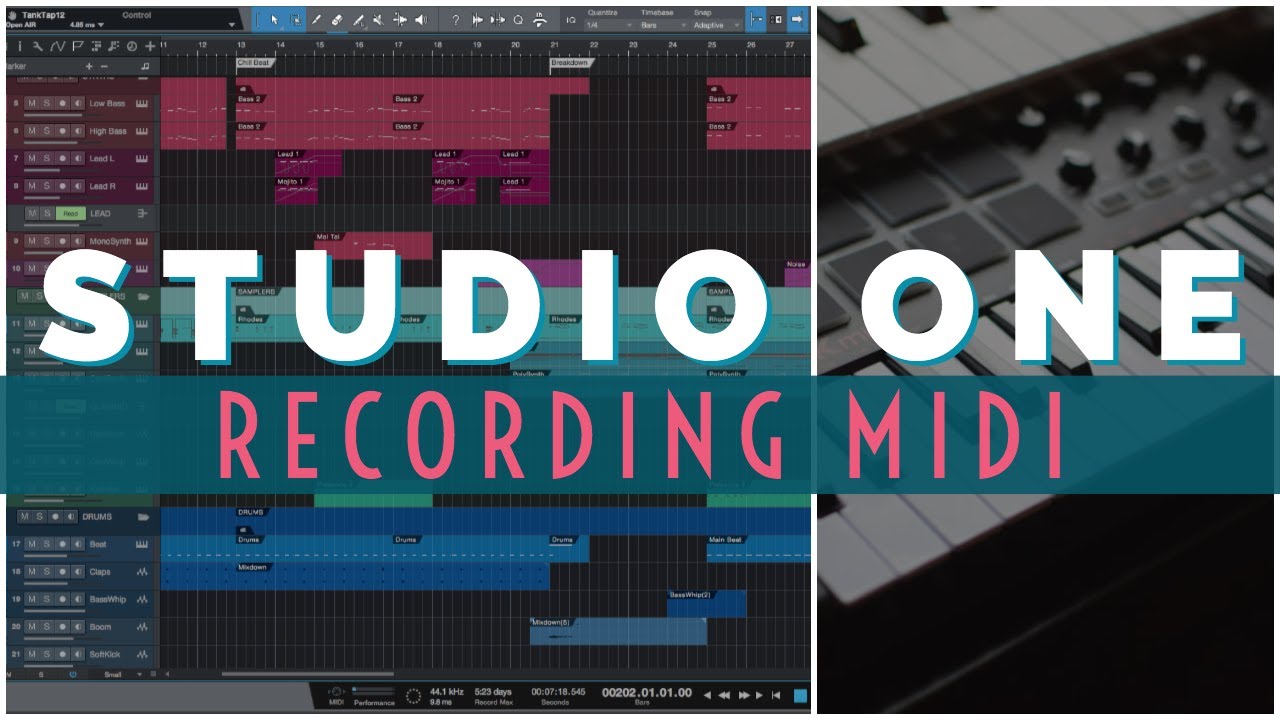The height and width of the screenshot is (720, 1280).
Task: Select the Mute tool
Action: pos(379,19)
